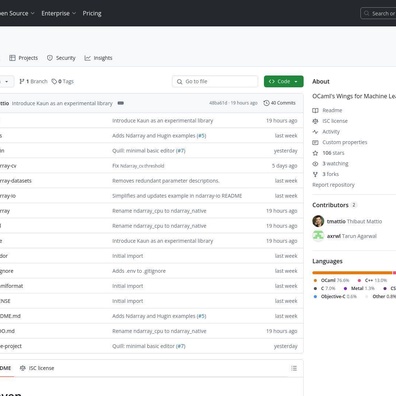Viewport: 396px width, 396px height.
Task: Open the Pricing page
Action: click(92, 13)
